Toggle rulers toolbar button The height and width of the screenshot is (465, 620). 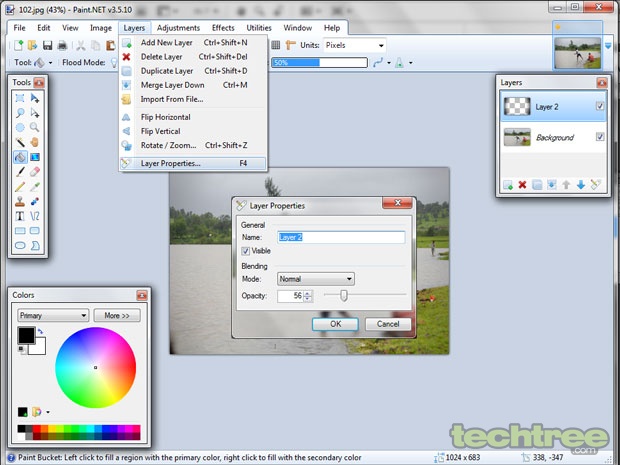291,45
